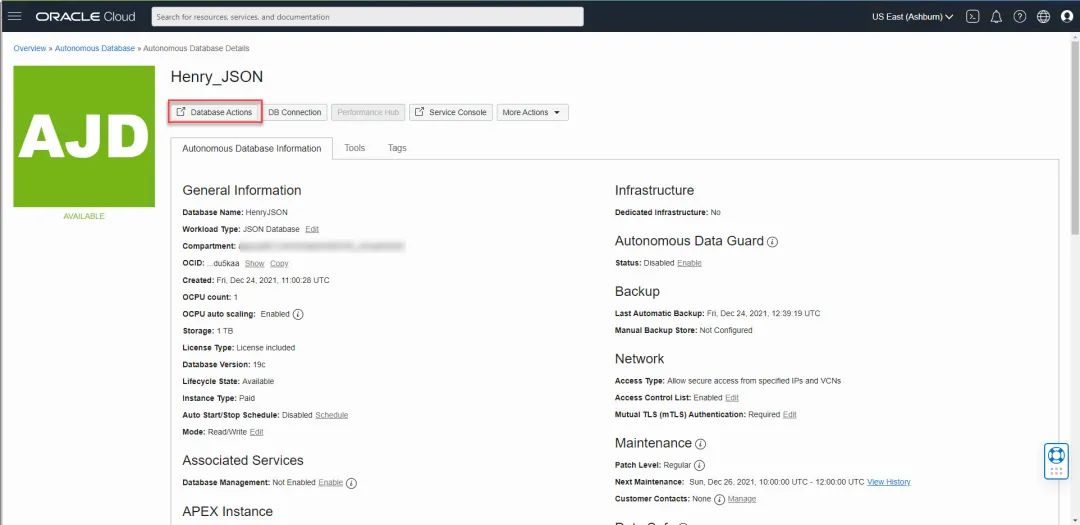The image size is (1080, 525).
Task: Edit the Workload Type
Action: click(x=312, y=229)
